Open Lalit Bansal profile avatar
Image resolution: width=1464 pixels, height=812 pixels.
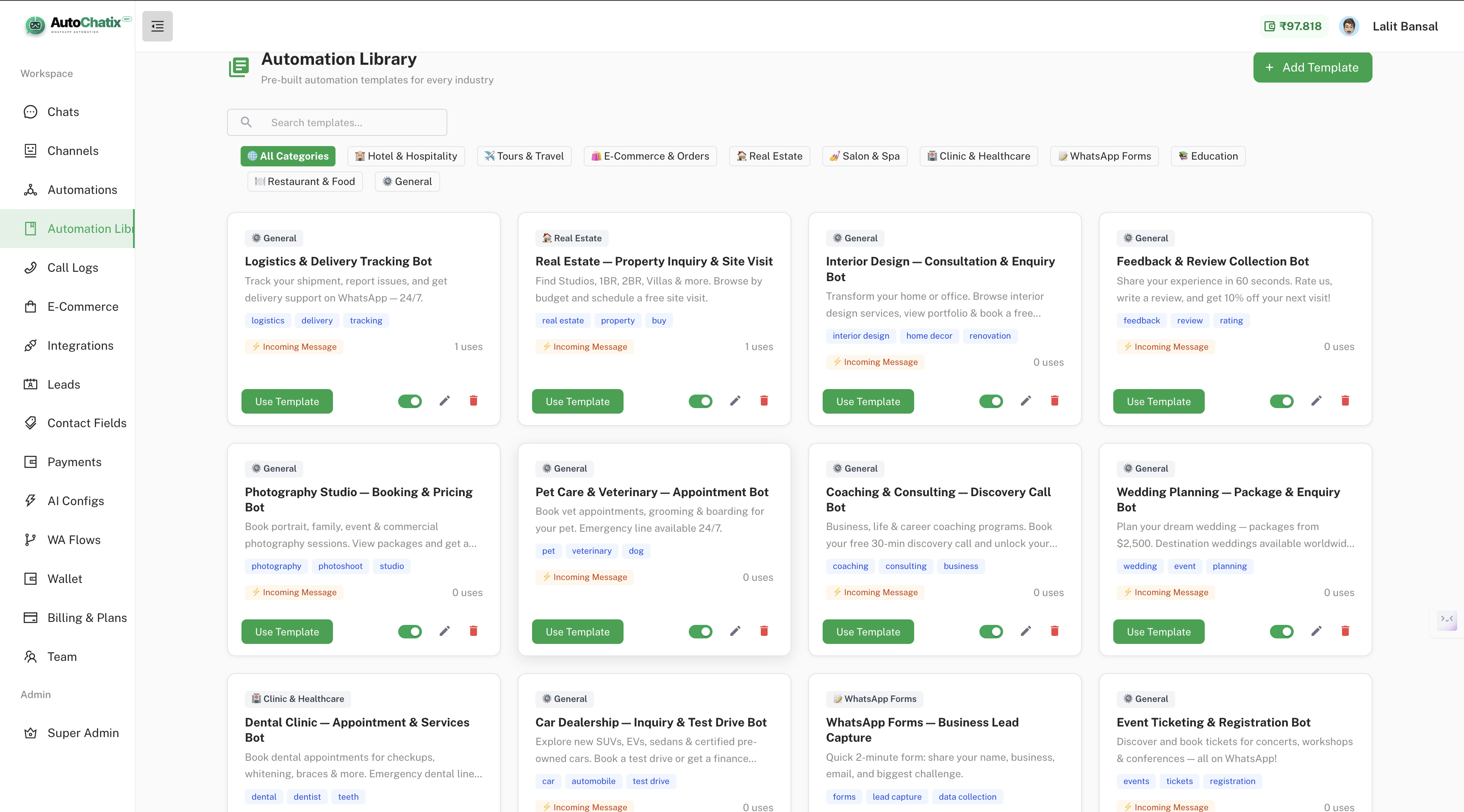coord(1349,26)
